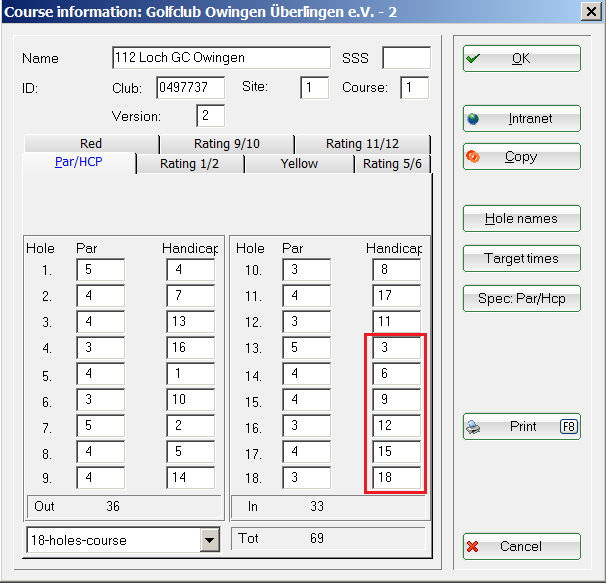Click the Handicap field for hole 2

191,296
